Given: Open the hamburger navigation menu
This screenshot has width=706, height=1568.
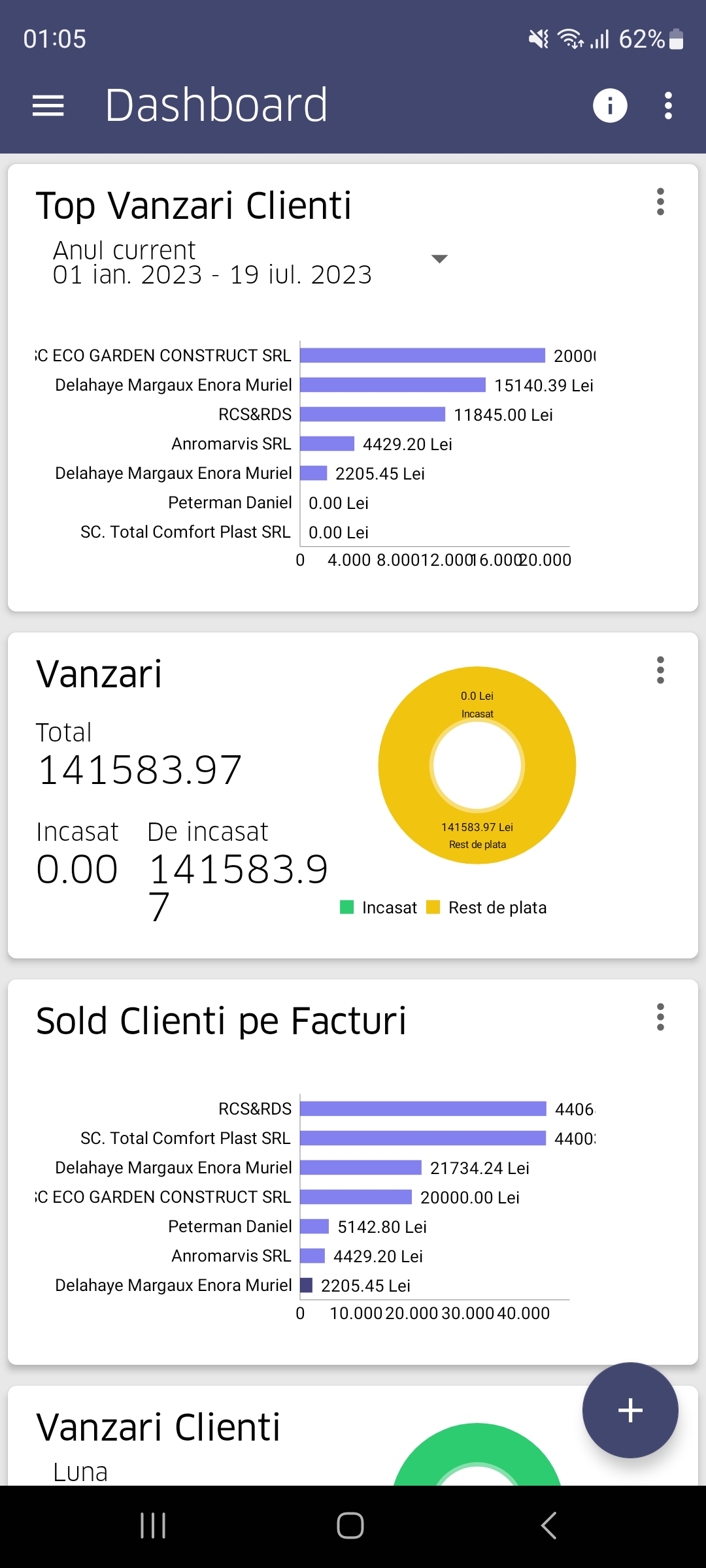Looking at the screenshot, I should pos(48,106).
